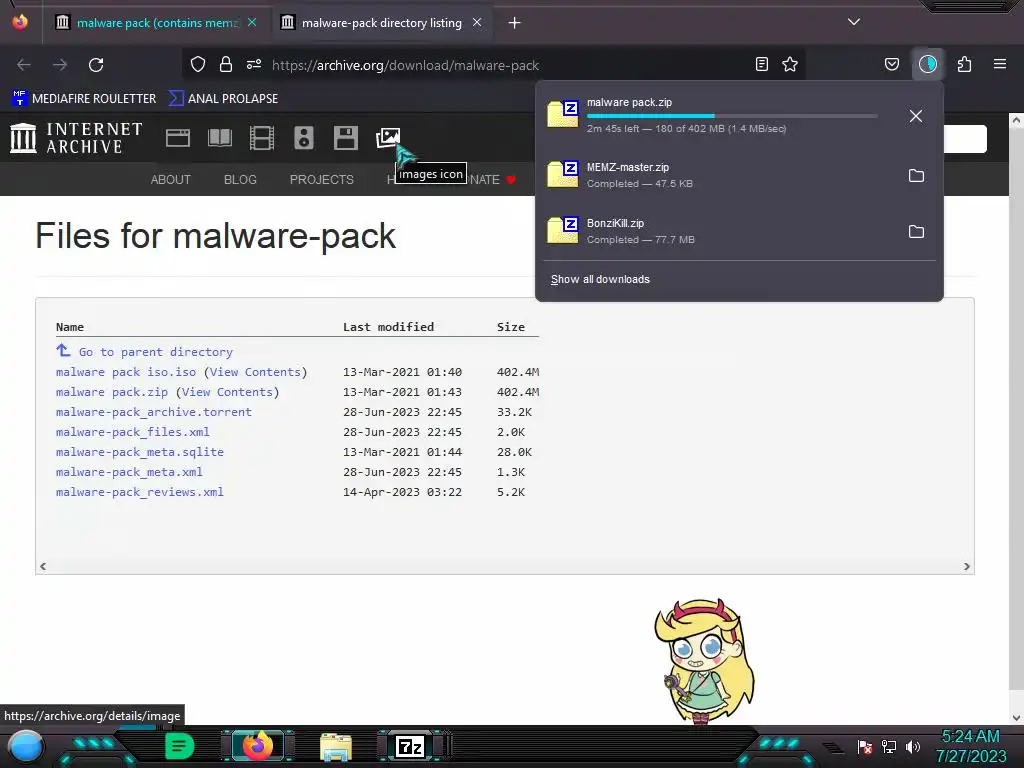Close the malware-pack directory listing tab
Image resolution: width=1024 pixels, height=768 pixels.
(477, 22)
